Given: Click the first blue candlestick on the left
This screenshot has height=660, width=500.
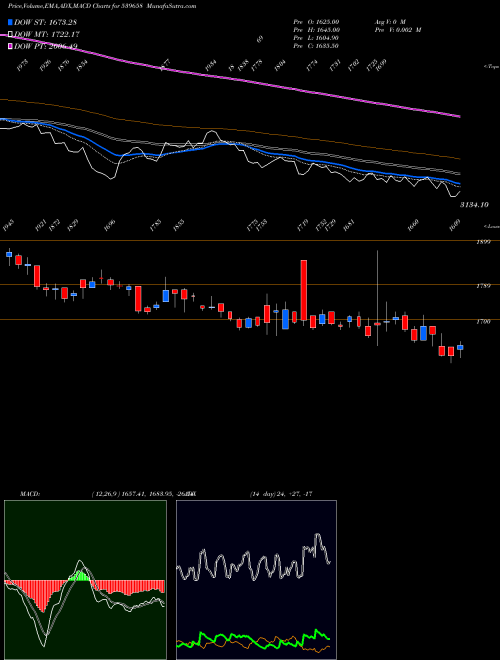Looking at the screenshot, I should [x=9, y=254].
